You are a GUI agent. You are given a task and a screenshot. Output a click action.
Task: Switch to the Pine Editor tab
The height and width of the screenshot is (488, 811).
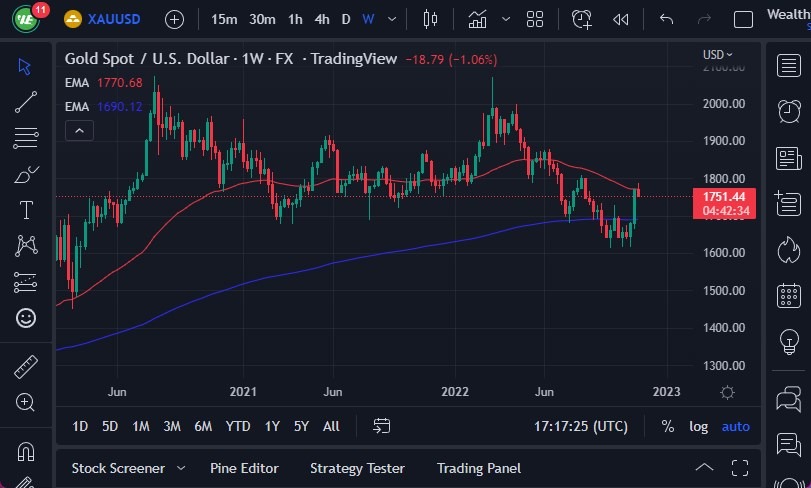(244, 468)
